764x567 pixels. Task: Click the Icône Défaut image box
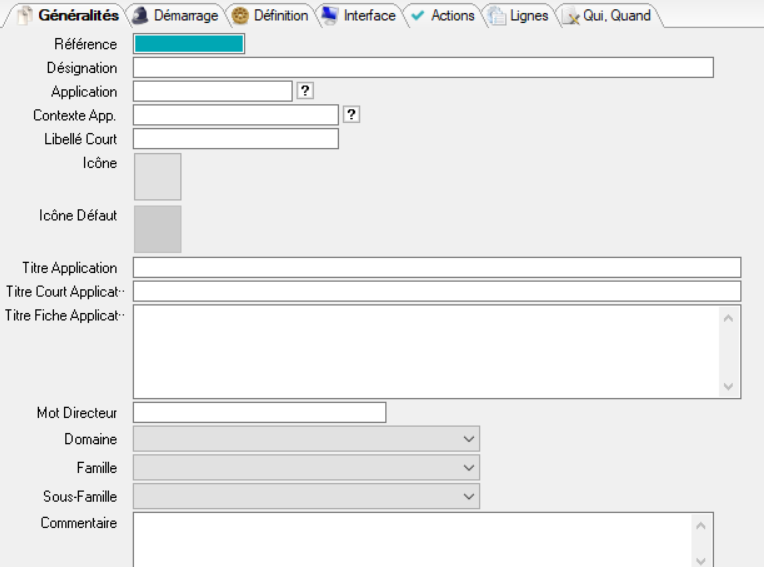click(157, 229)
